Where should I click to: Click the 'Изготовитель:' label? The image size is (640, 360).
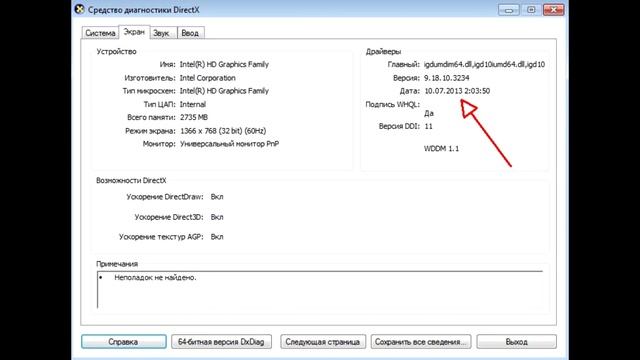pos(150,78)
